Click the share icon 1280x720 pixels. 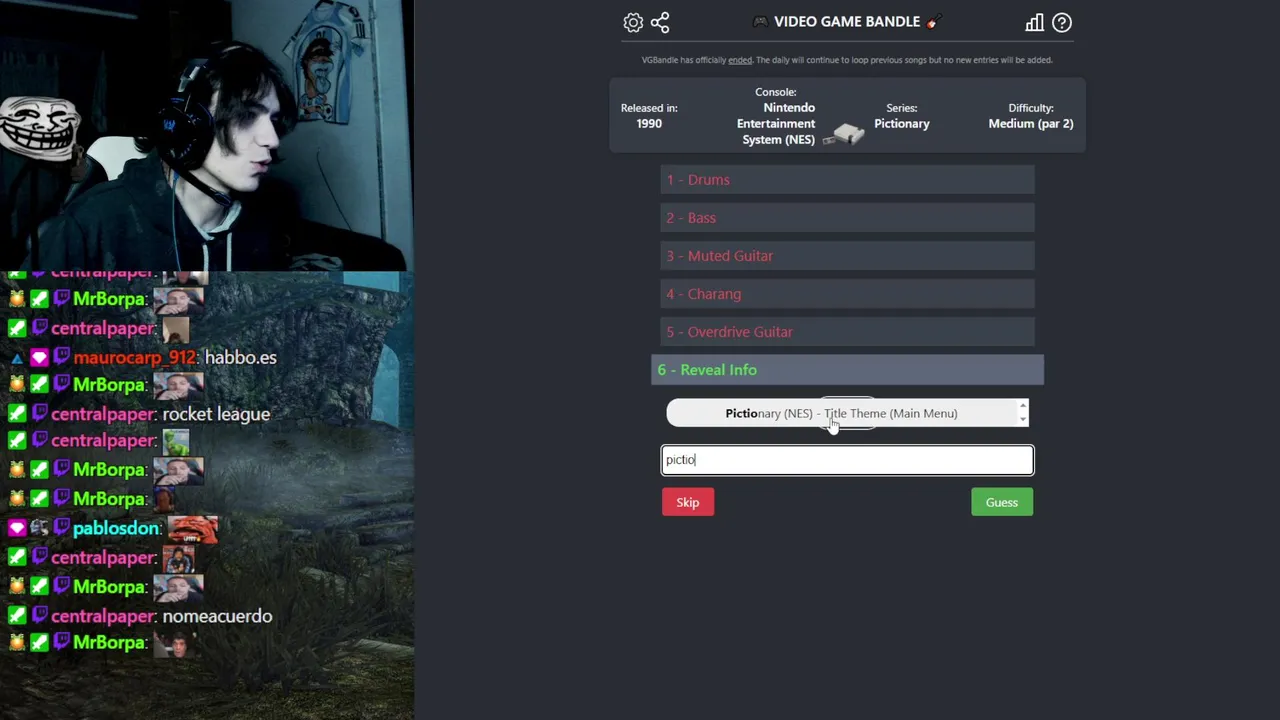(660, 22)
